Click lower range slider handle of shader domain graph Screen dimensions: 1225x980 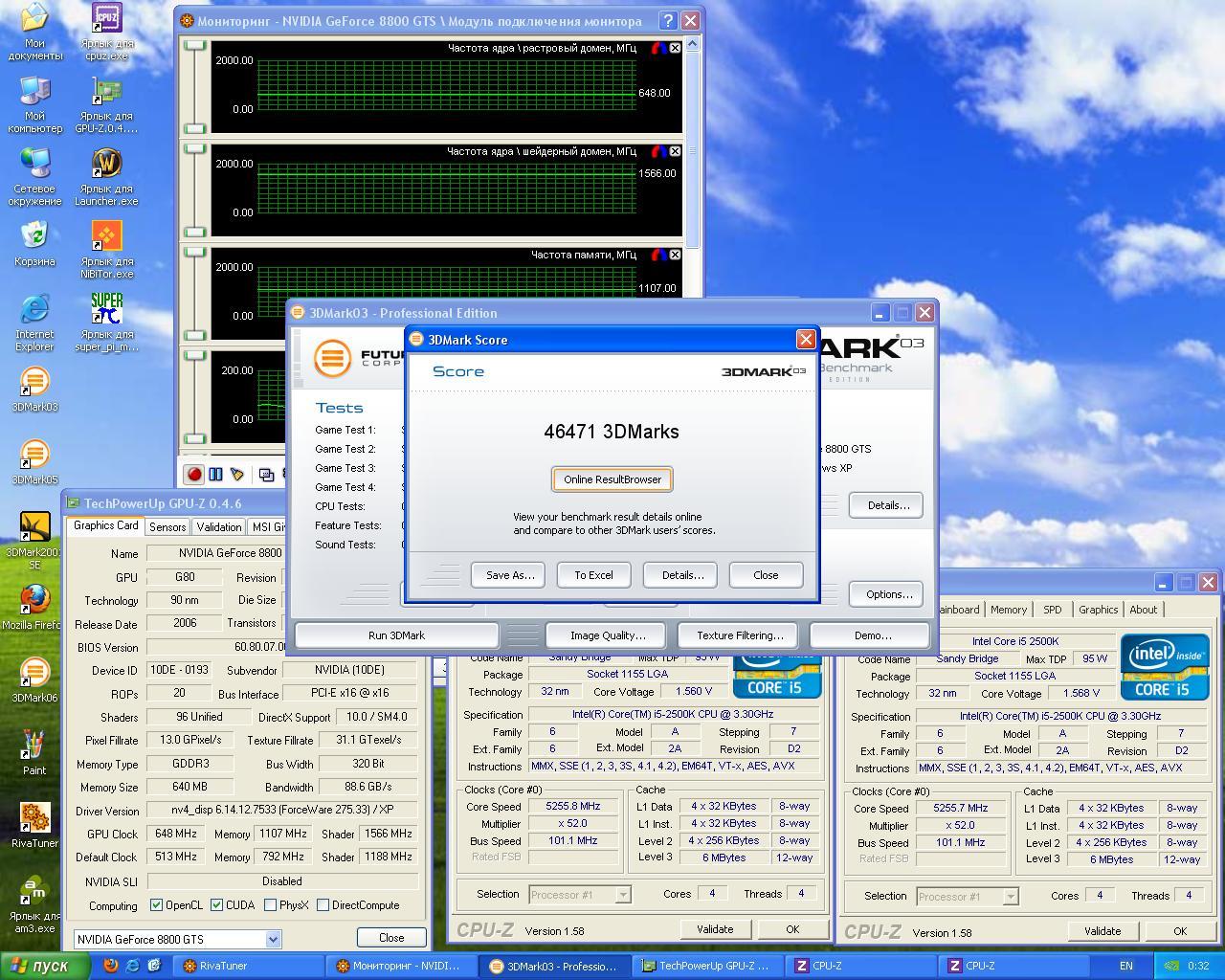pos(195,232)
